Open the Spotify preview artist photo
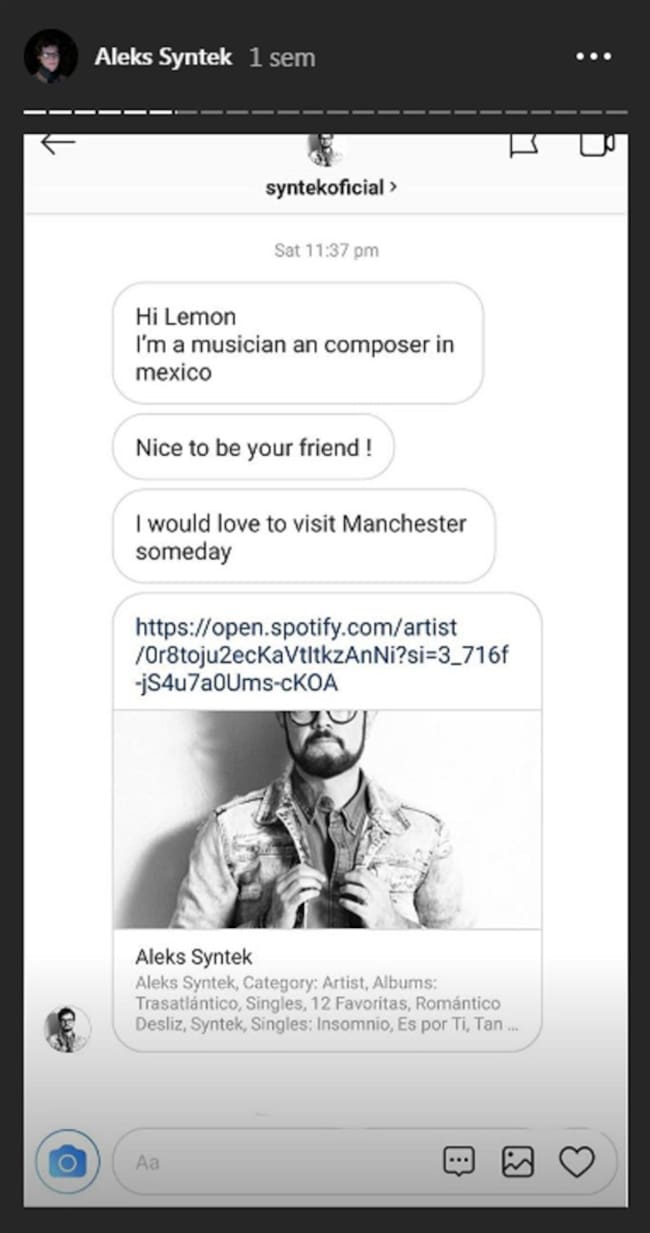The height and width of the screenshot is (1233, 650). pos(327,819)
